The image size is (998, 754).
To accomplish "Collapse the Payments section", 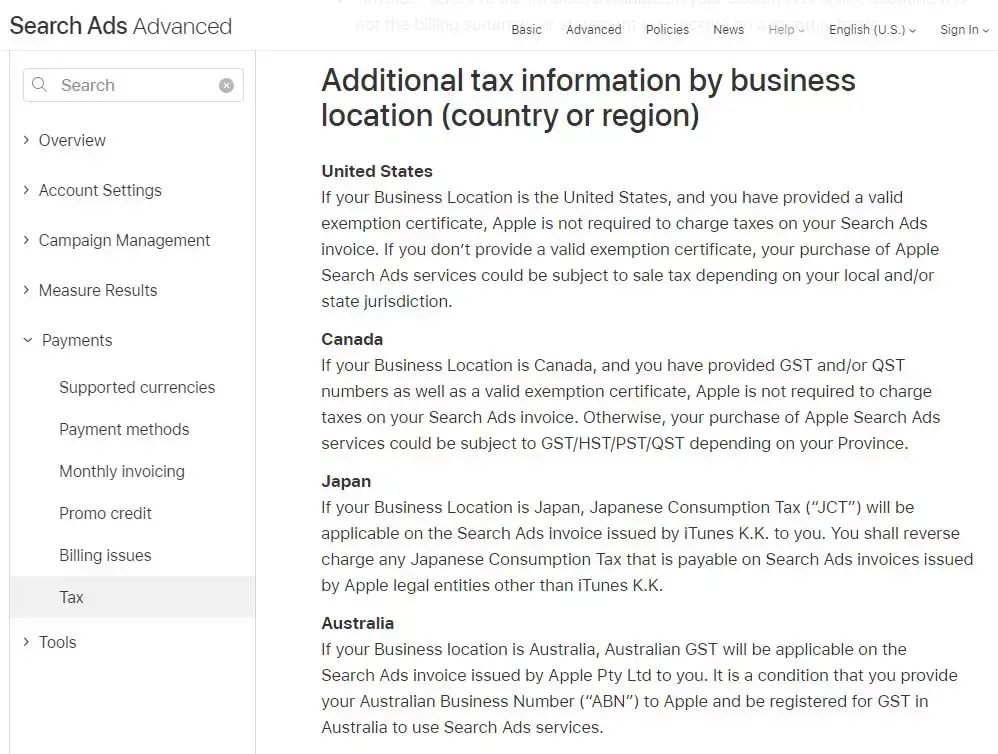I will point(28,340).
